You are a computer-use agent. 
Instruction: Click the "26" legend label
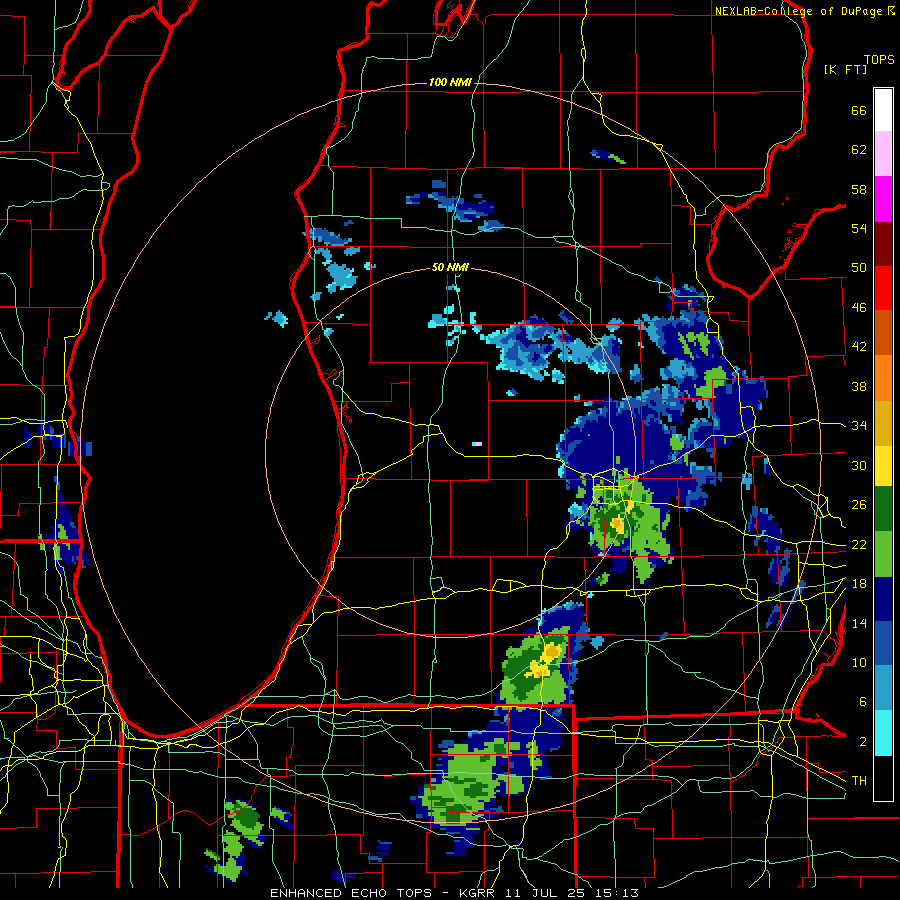pos(859,505)
